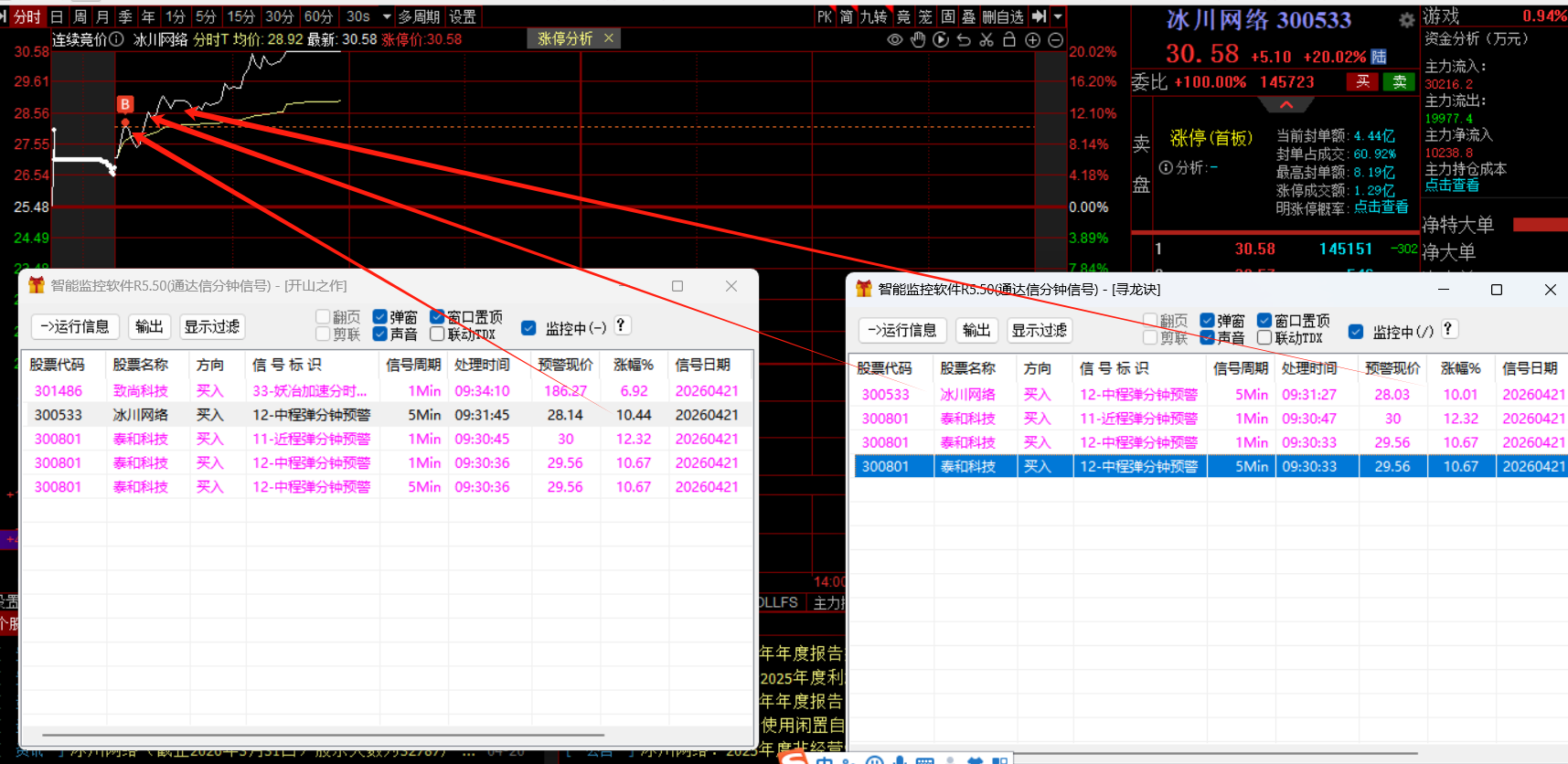Click the padlock icon in chart toolbar
The height and width of the screenshot is (764, 1568).
[x=1009, y=40]
